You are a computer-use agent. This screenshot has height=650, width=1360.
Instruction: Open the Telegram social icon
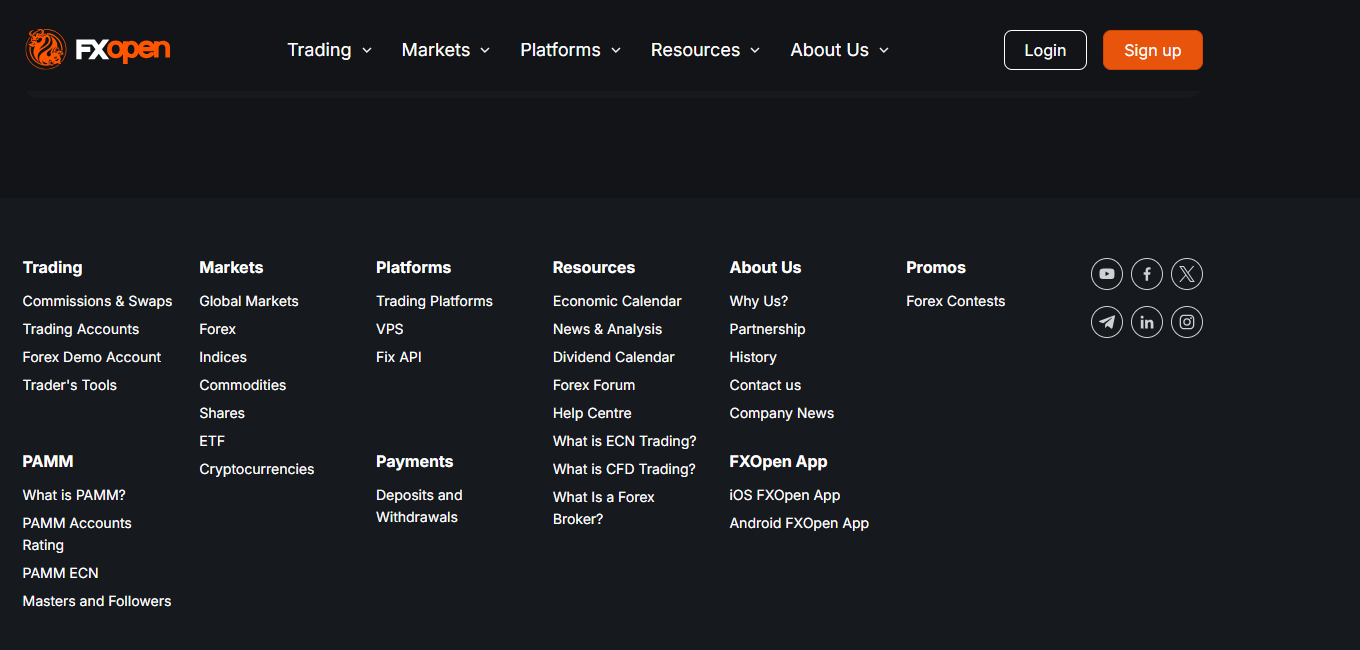pyautogui.click(x=1106, y=322)
